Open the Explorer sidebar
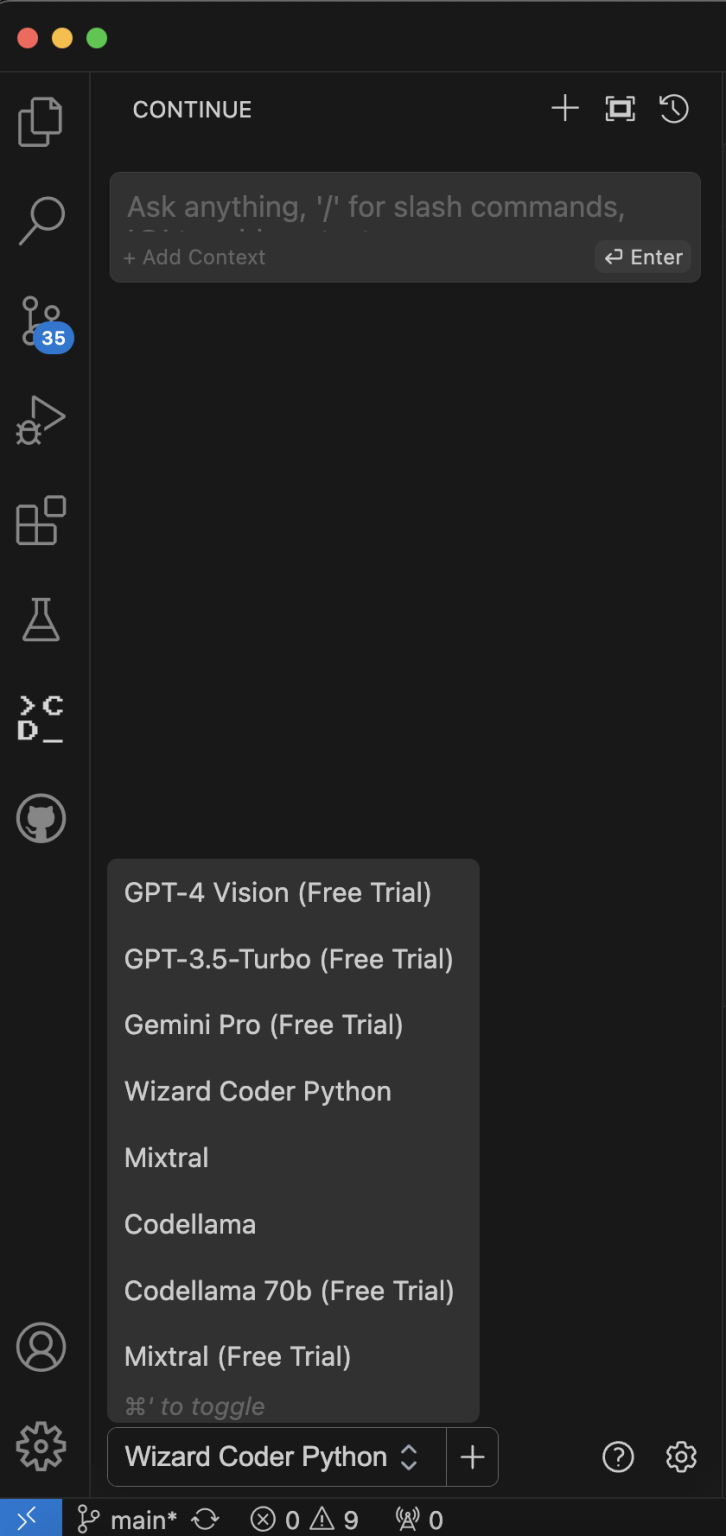 41,121
